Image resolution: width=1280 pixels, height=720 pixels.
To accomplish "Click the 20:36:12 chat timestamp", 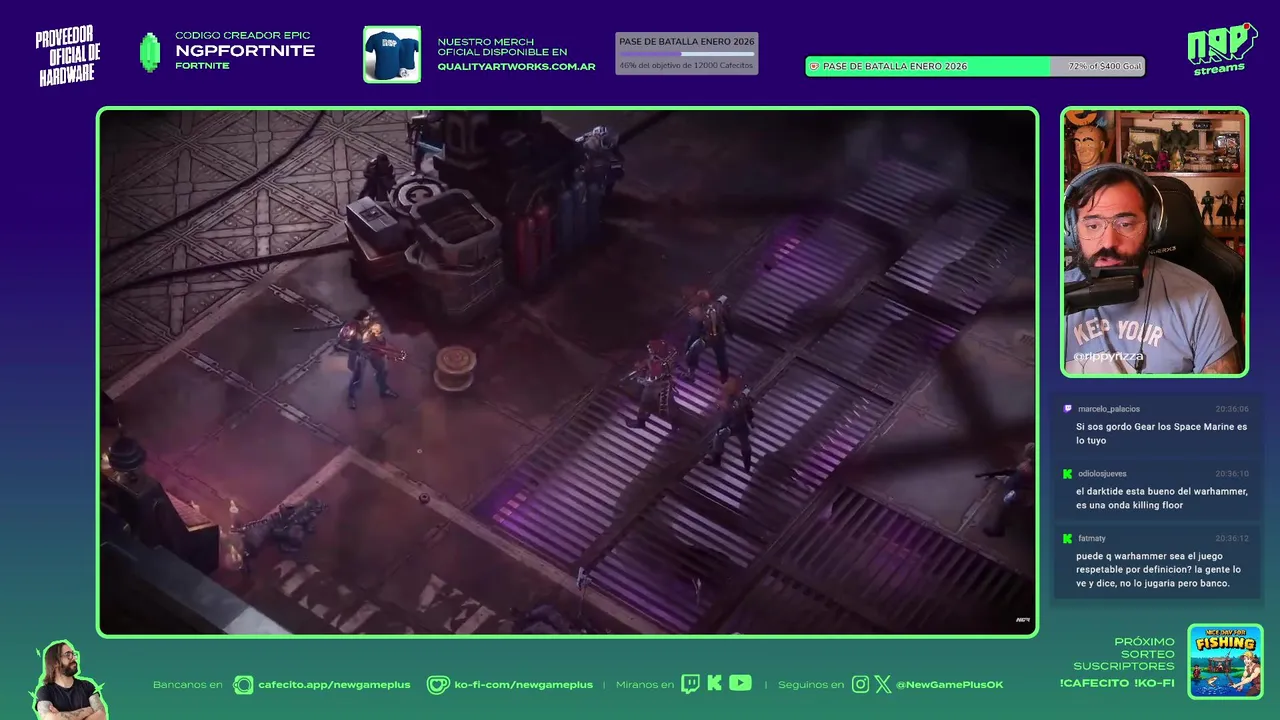I will point(1232,539).
